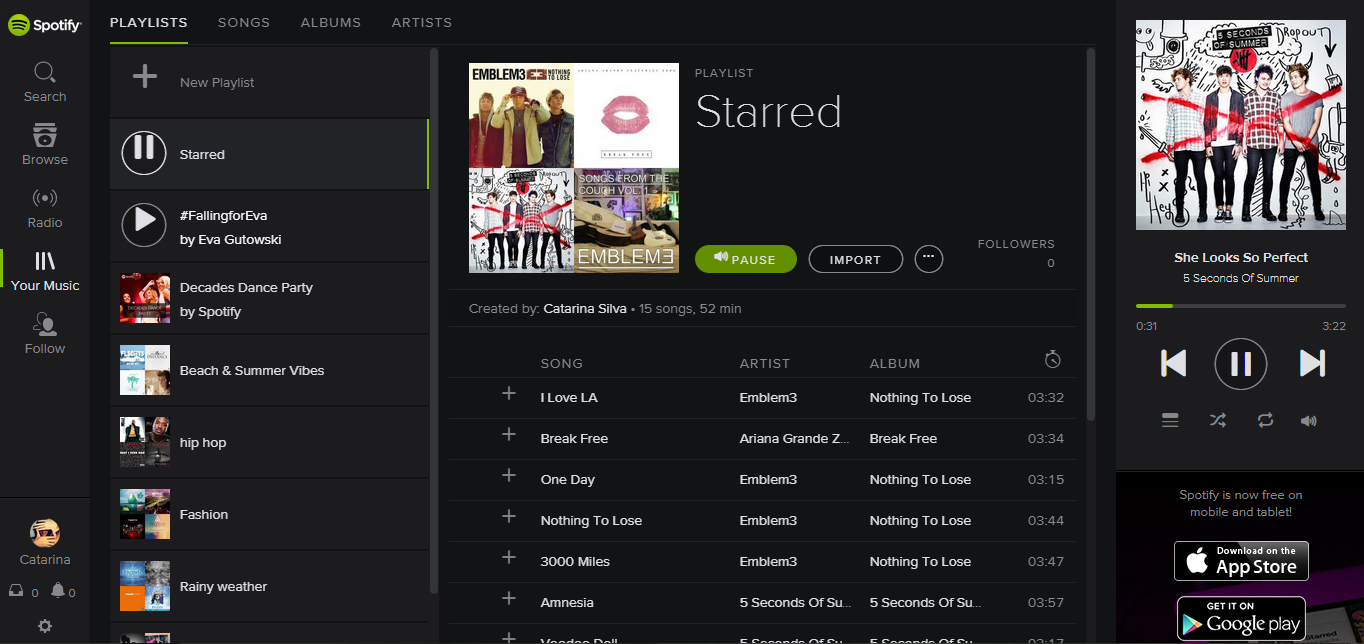Click the duration clock column icon
The height and width of the screenshot is (644, 1364).
[x=1052, y=359]
